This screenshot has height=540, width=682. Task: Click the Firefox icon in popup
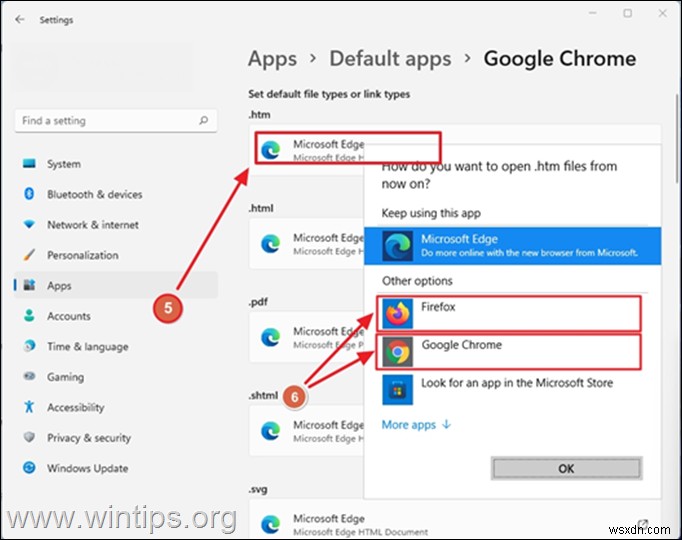(398, 313)
